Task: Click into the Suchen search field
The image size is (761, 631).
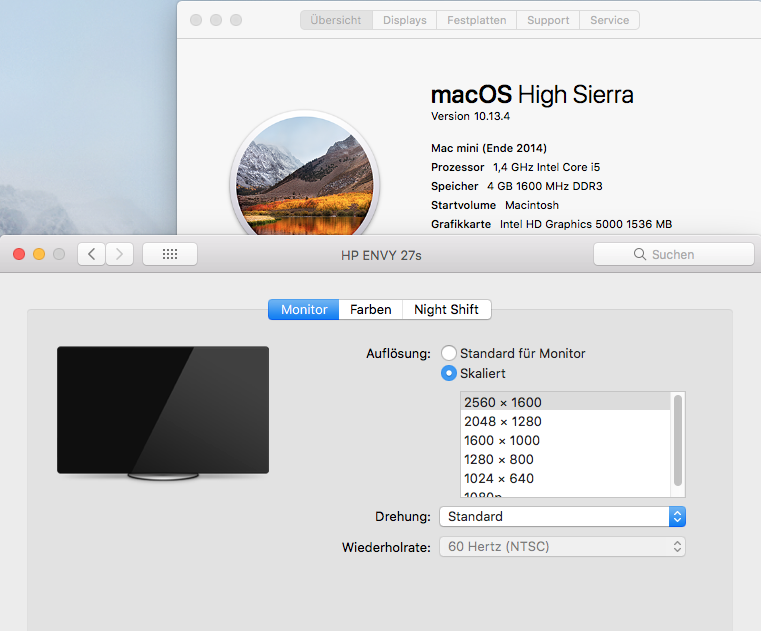Action: [x=674, y=254]
